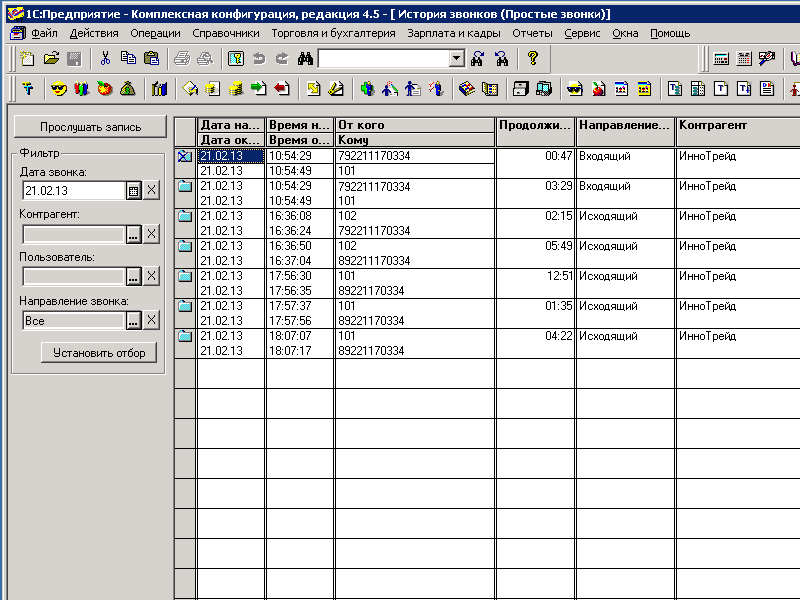Click the duration cell 00:47

tap(535, 156)
